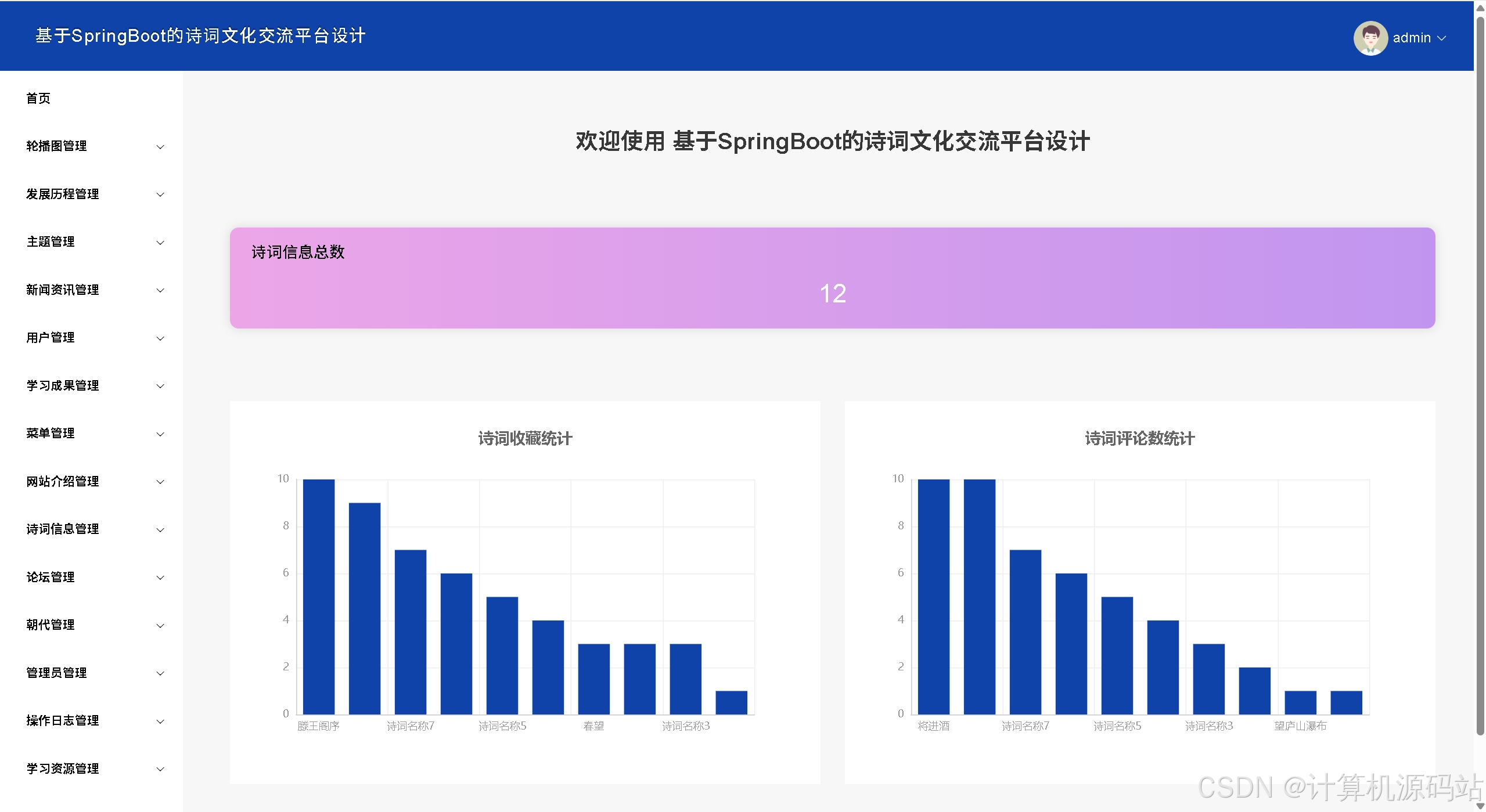Open the 发展历程管理 menu item
The height and width of the screenshot is (812, 1486).
[x=92, y=194]
